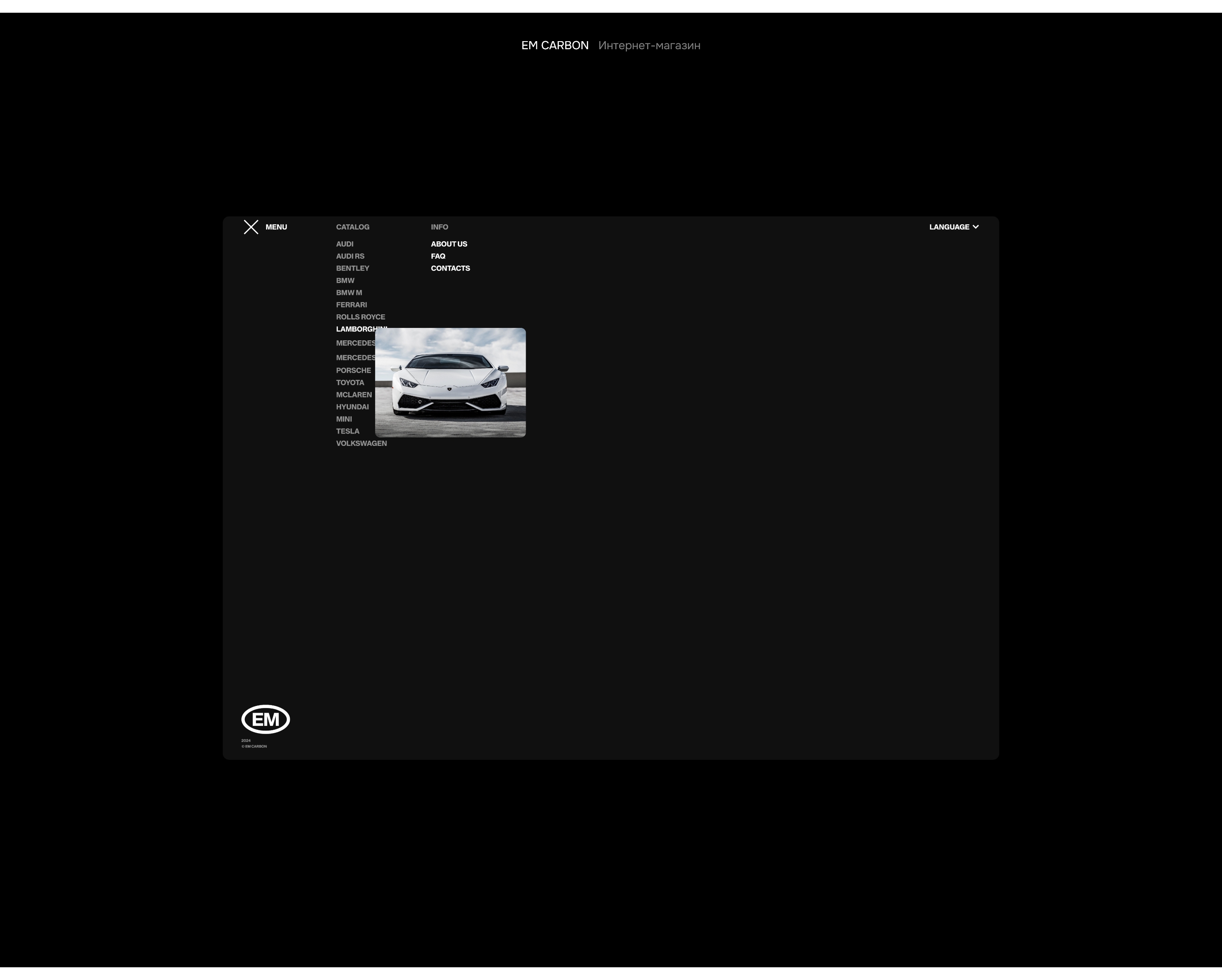Image resolution: width=1222 pixels, height=980 pixels.
Task: Click the EM oval logo
Action: coord(265,719)
